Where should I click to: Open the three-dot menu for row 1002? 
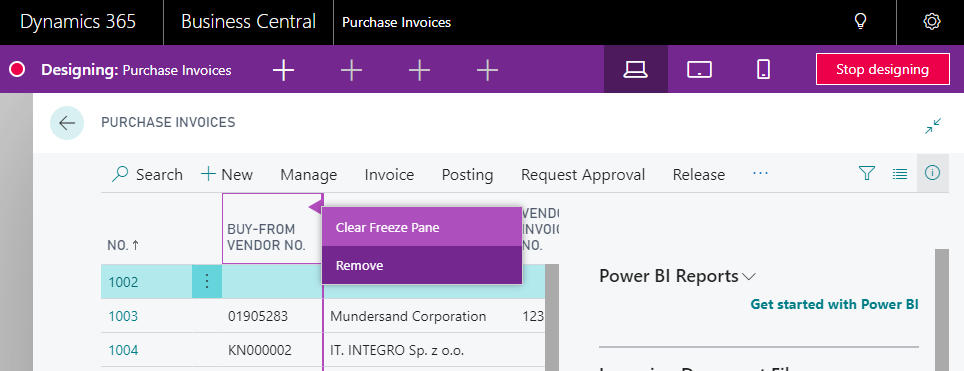(x=207, y=282)
